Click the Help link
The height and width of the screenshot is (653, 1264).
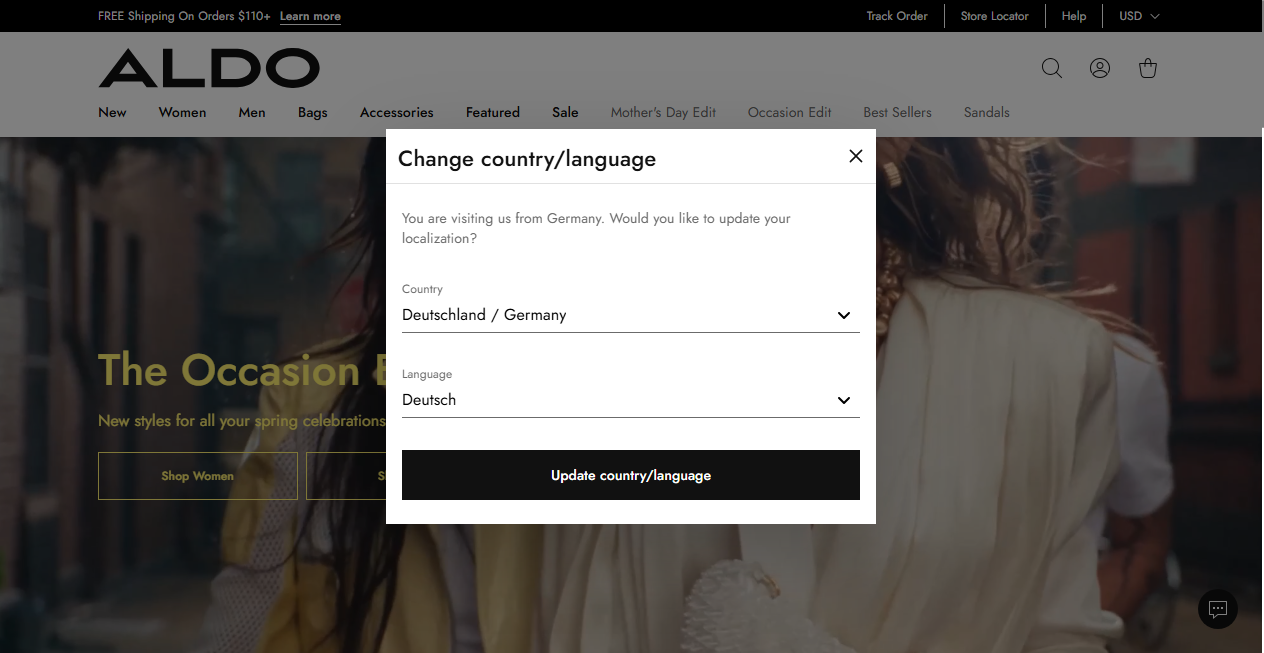(1073, 16)
